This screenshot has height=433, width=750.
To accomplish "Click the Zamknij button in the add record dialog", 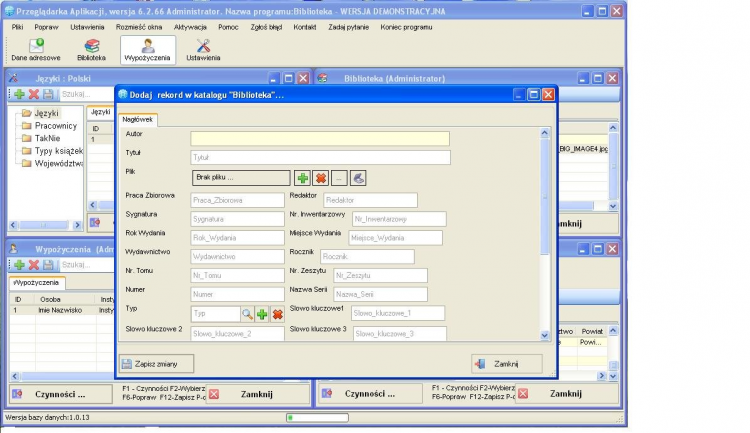I will tap(507, 364).
